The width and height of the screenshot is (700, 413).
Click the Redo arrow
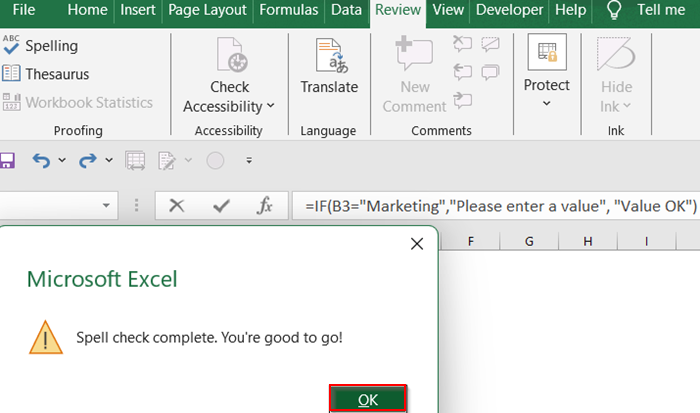[x=88, y=161]
